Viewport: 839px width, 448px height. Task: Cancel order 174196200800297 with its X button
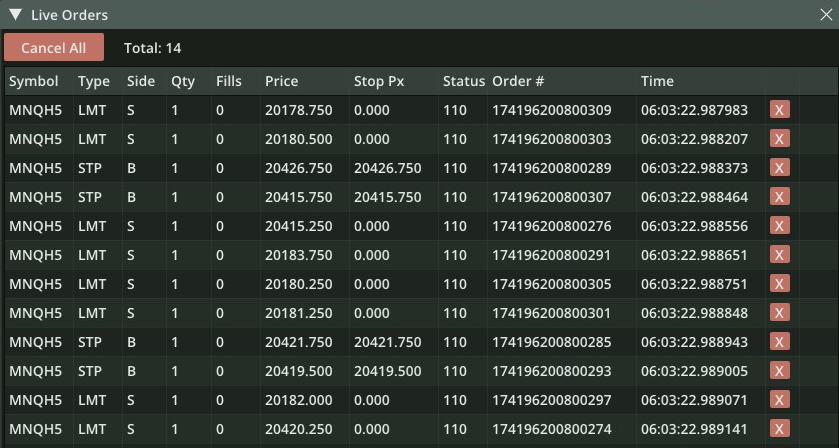[x=780, y=399]
